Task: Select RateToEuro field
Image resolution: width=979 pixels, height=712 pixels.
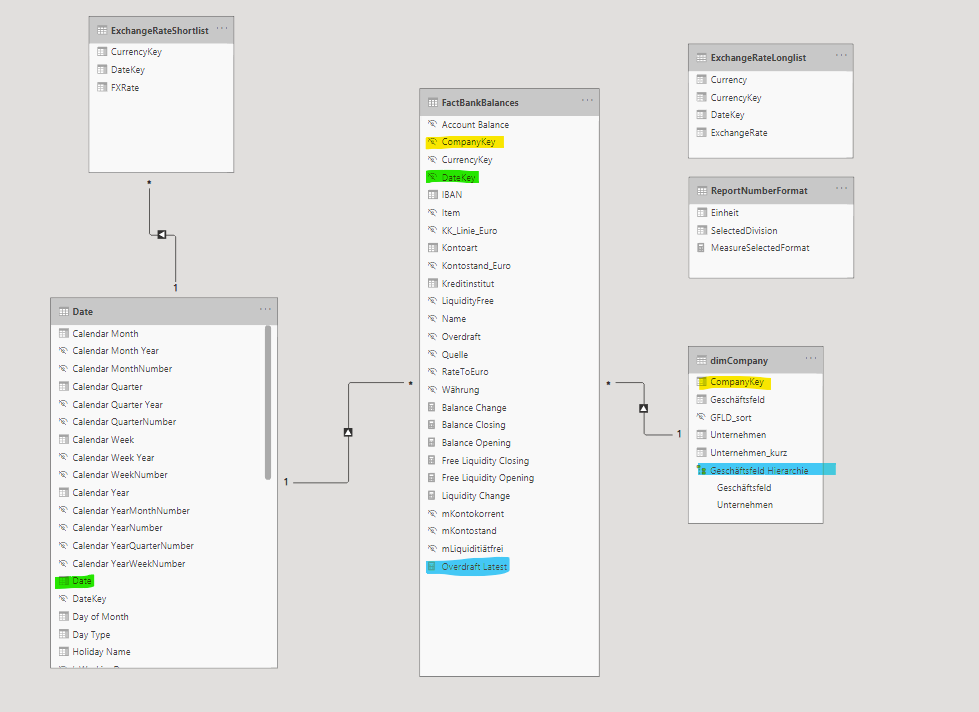Action: pyautogui.click(x=465, y=372)
